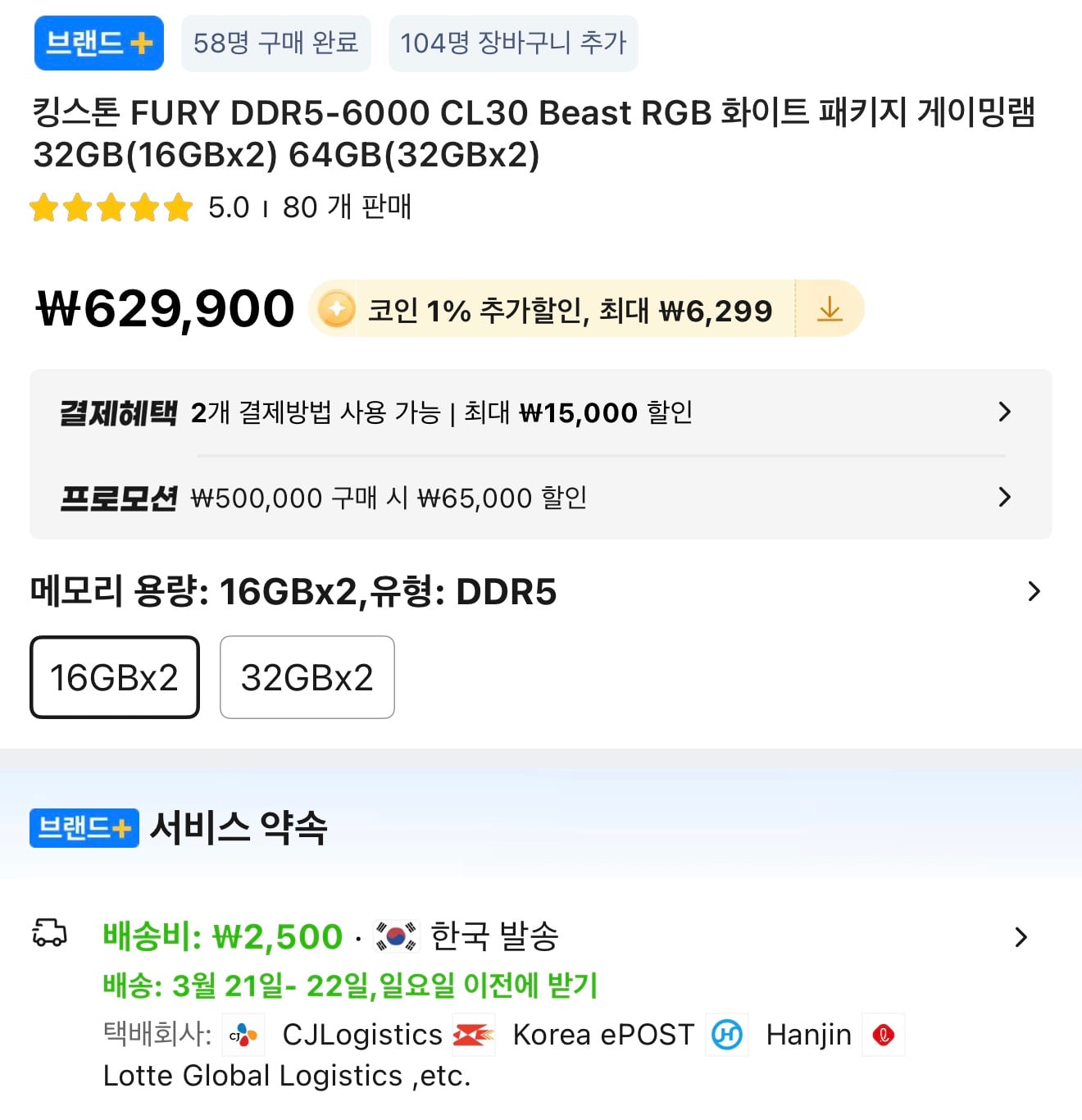Select the 16GBx2 memory option
The height and width of the screenshot is (1120, 1082).
point(114,676)
